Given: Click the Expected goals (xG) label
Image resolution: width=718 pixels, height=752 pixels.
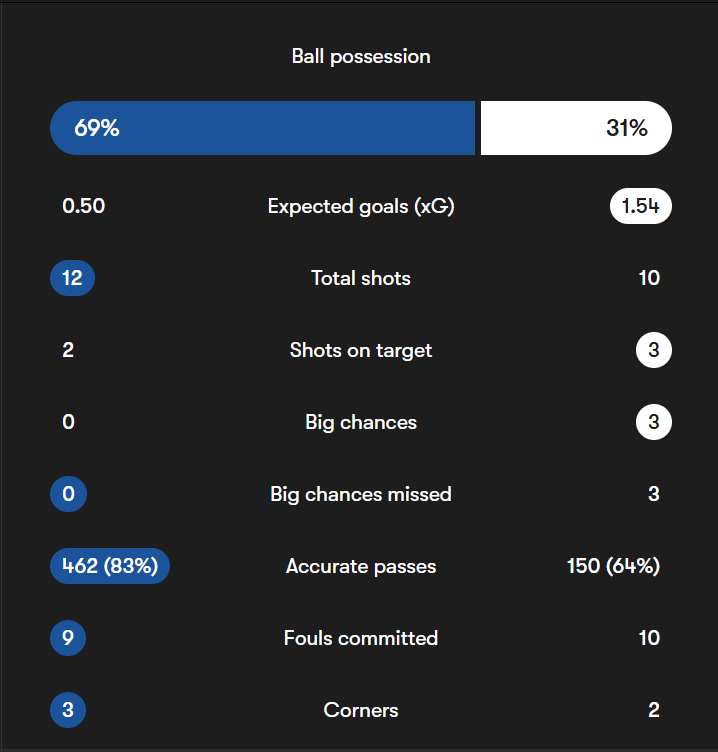Looking at the screenshot, I should click(361, 207).
